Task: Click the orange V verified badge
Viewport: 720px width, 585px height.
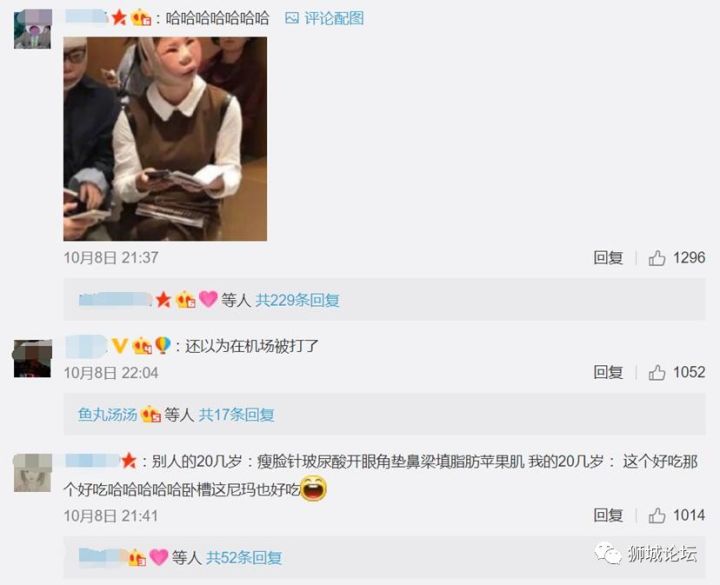Action: pos(120,345)
